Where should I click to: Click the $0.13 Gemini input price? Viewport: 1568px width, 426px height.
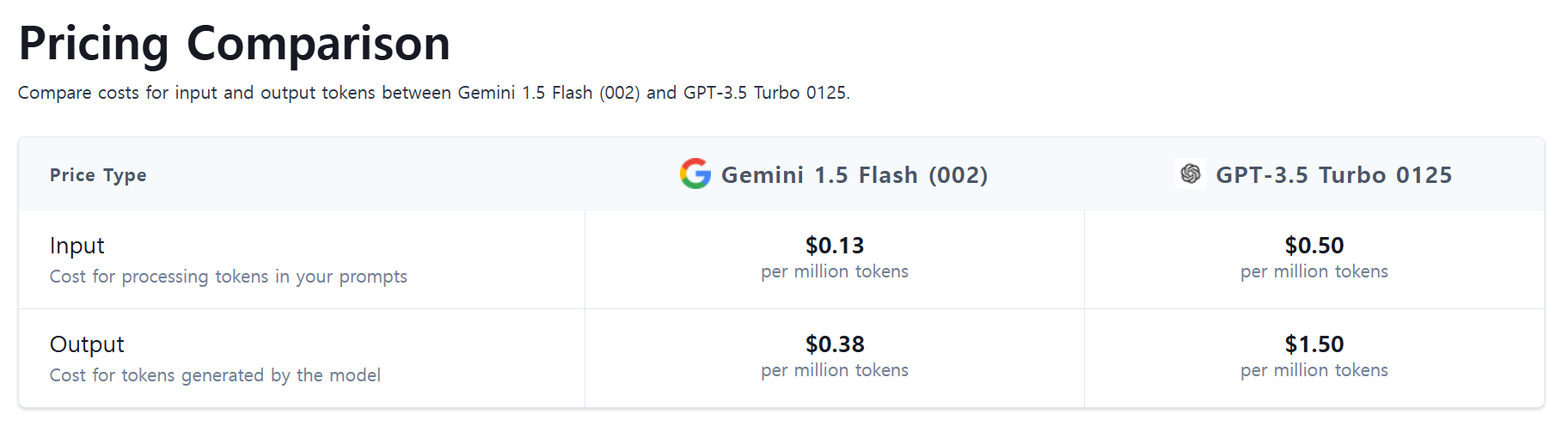[834, 246]
